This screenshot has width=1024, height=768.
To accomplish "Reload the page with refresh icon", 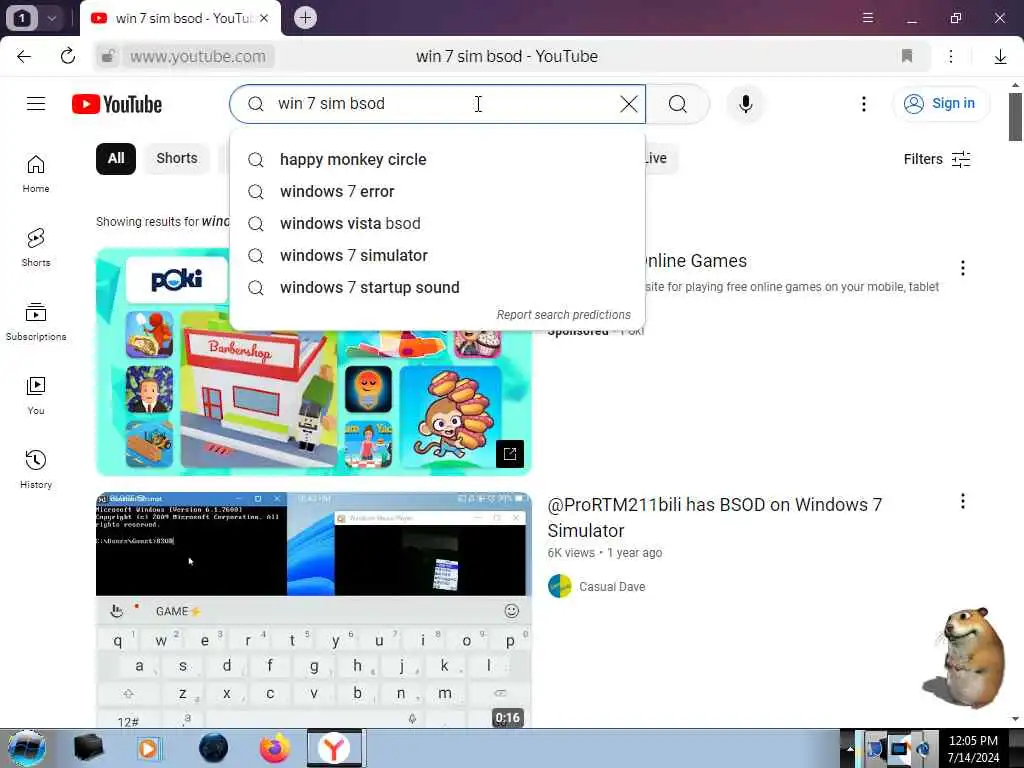I will pyautogui.click(x=67, y=56).
